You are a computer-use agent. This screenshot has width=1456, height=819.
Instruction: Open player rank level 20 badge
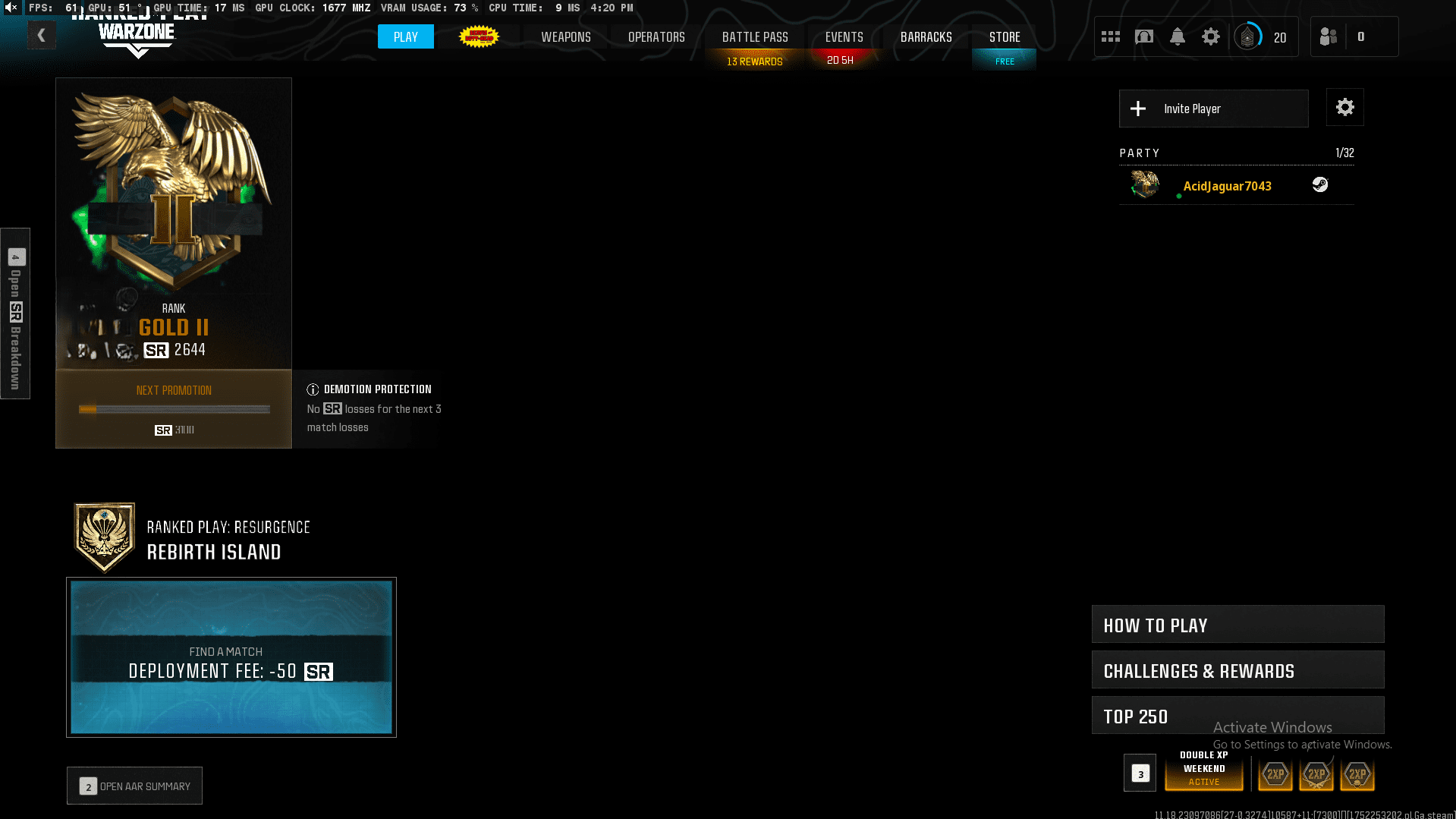1248,36
